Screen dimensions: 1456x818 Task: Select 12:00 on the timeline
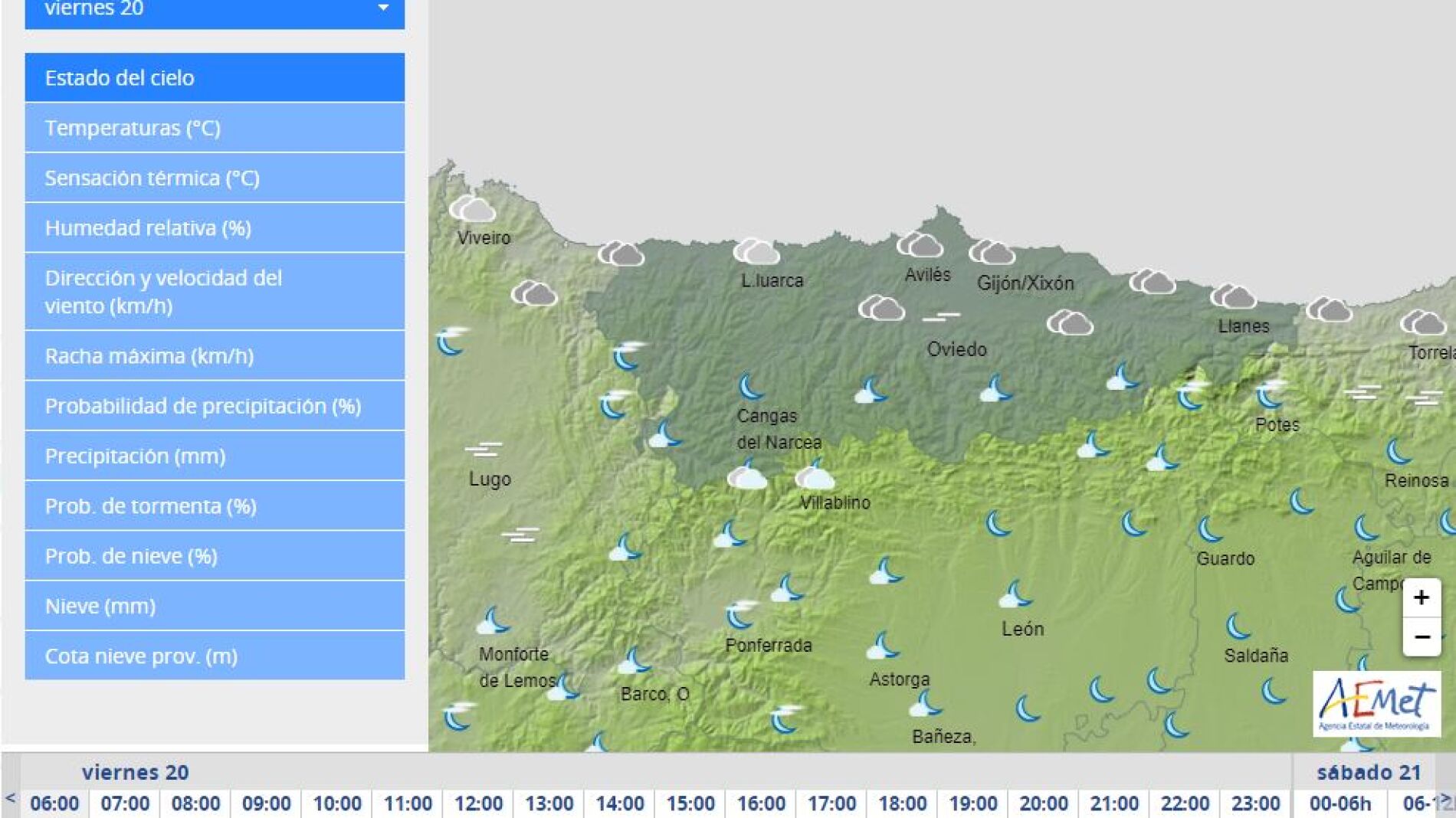[478, 803]
